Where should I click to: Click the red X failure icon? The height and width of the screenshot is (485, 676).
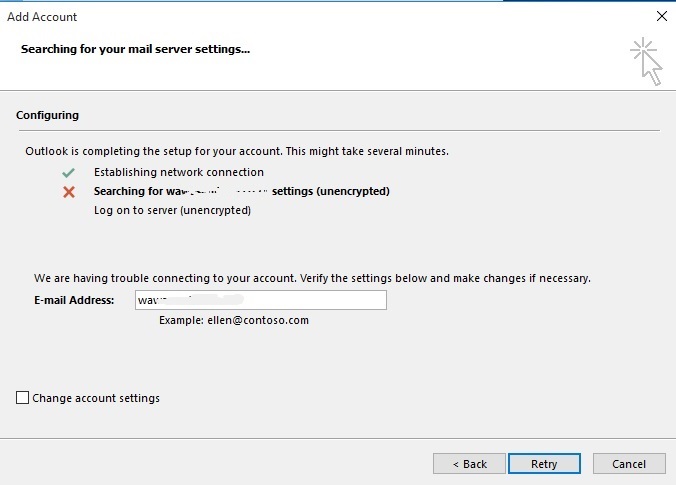[68, 191]
